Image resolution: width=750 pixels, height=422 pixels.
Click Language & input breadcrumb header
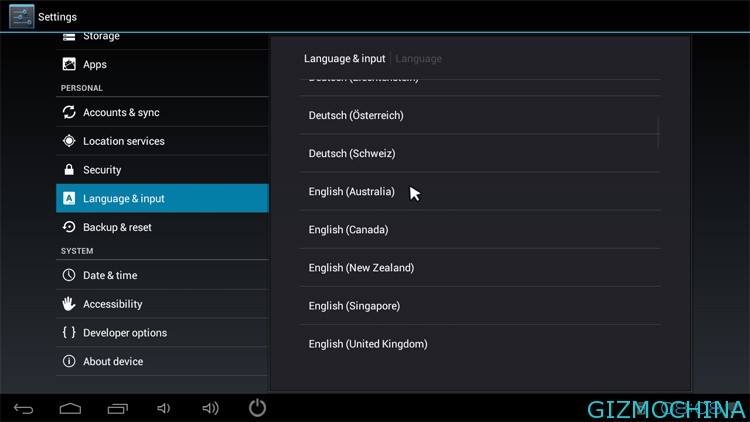[344, 59]
